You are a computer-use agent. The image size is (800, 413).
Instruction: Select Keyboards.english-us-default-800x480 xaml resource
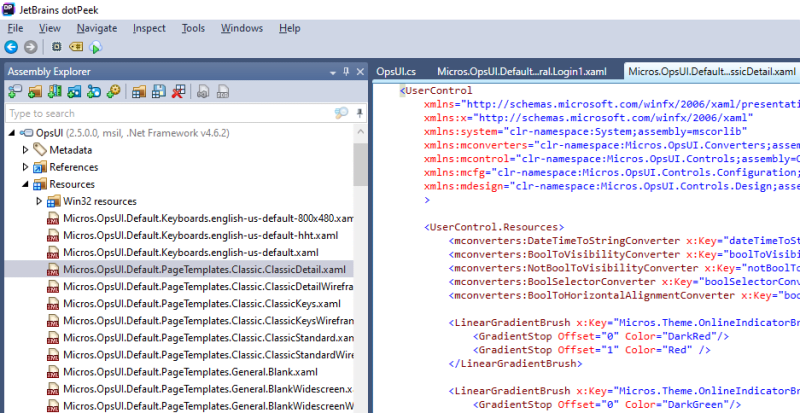pos(208,218)
